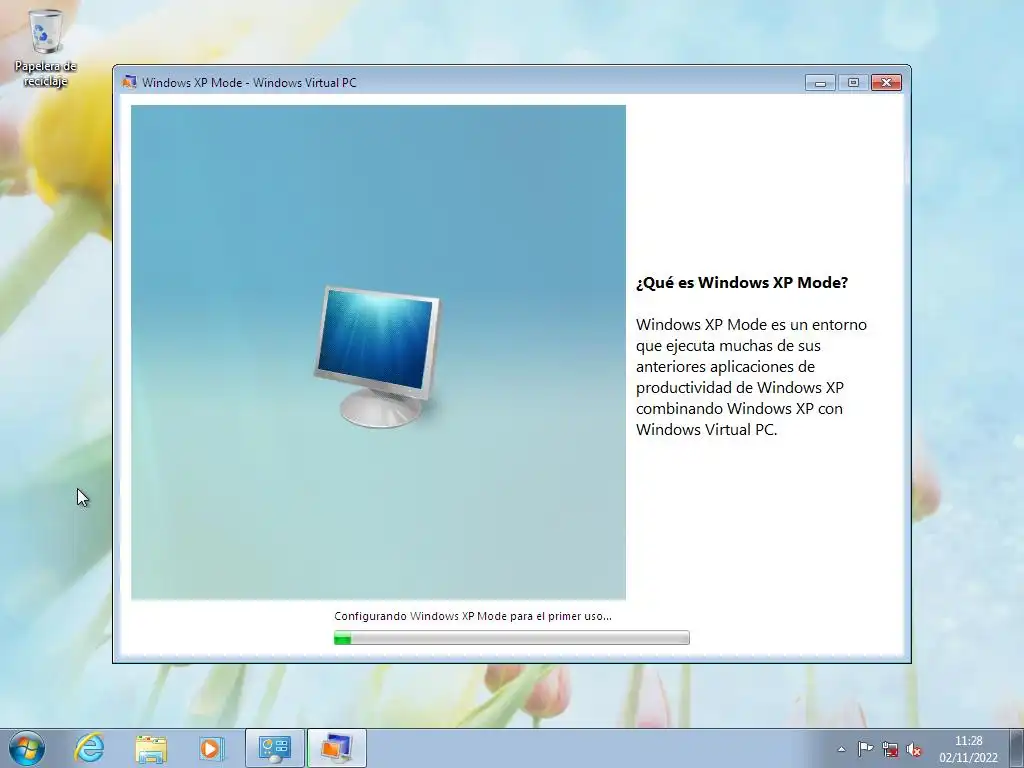This screenshot has height=768, width=1024.
Task: Click 'Windows XP Mode - Windows Virtual PC' title
Action: 249,83
